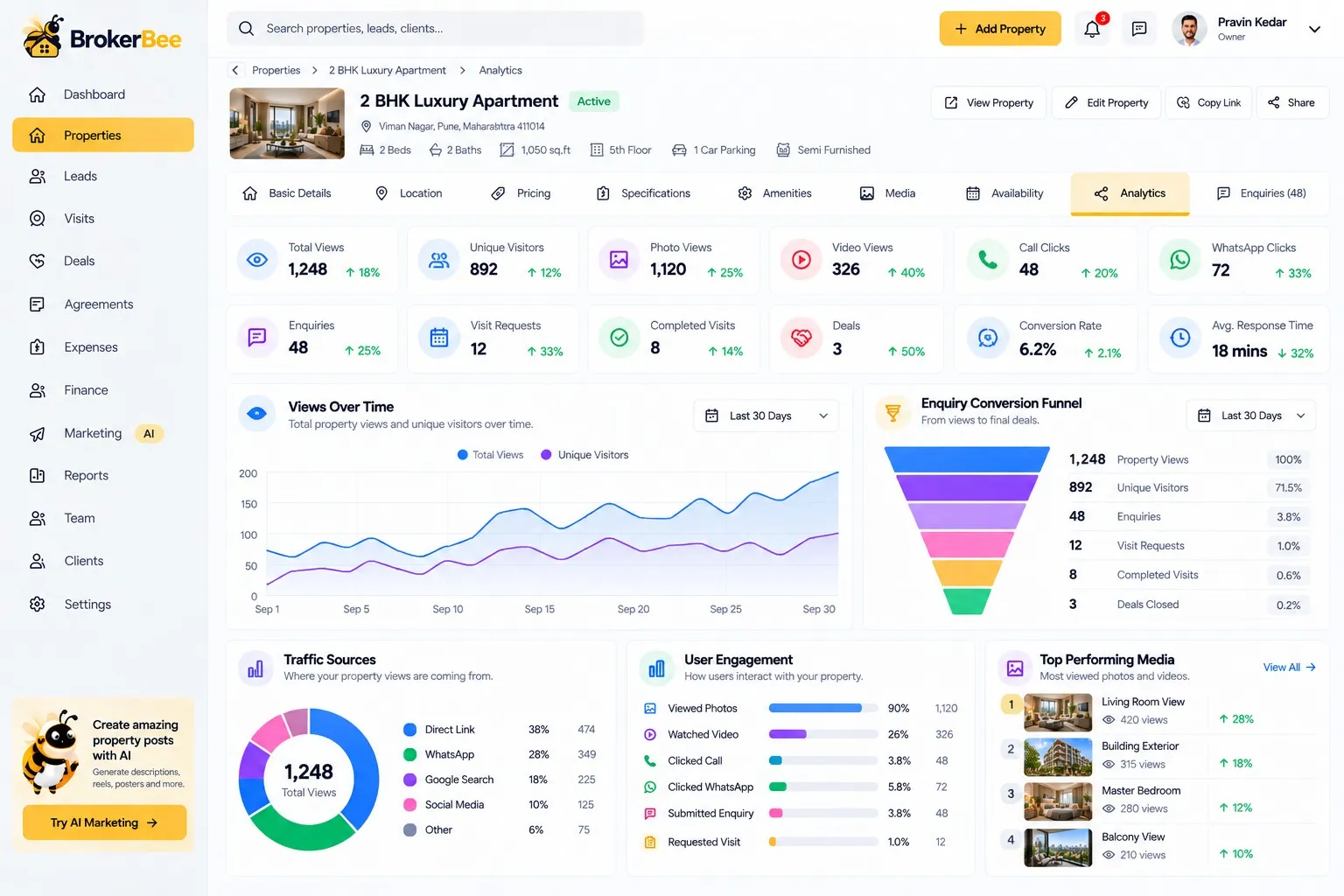Click the breadcrumb back arrow icon
The width and height of the screenshot is (1344, 896).
click(234, 70)
